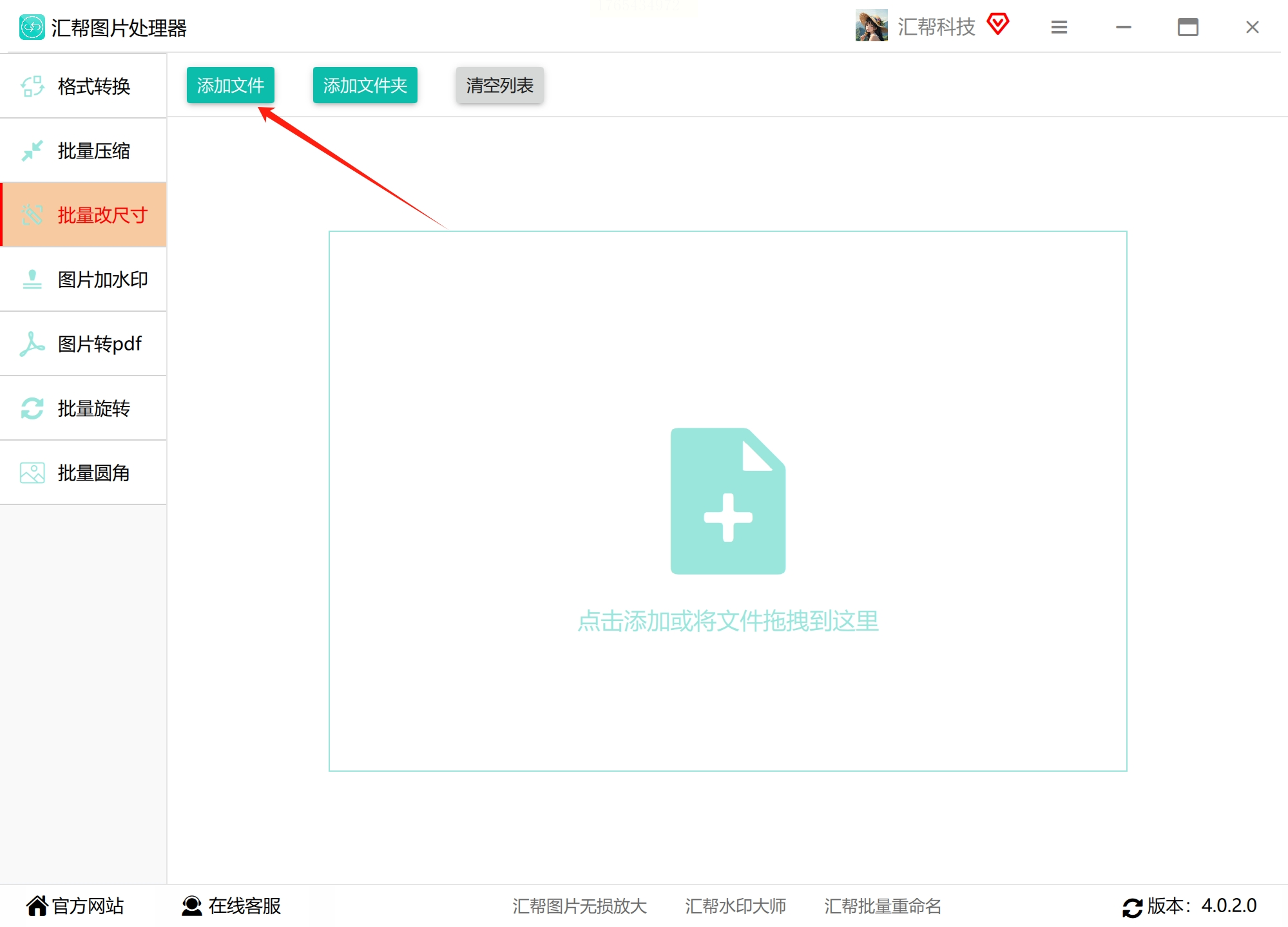The image size is (1288, 927).
Task: Click the watermark stamp icon
Action: coord(32,280)
